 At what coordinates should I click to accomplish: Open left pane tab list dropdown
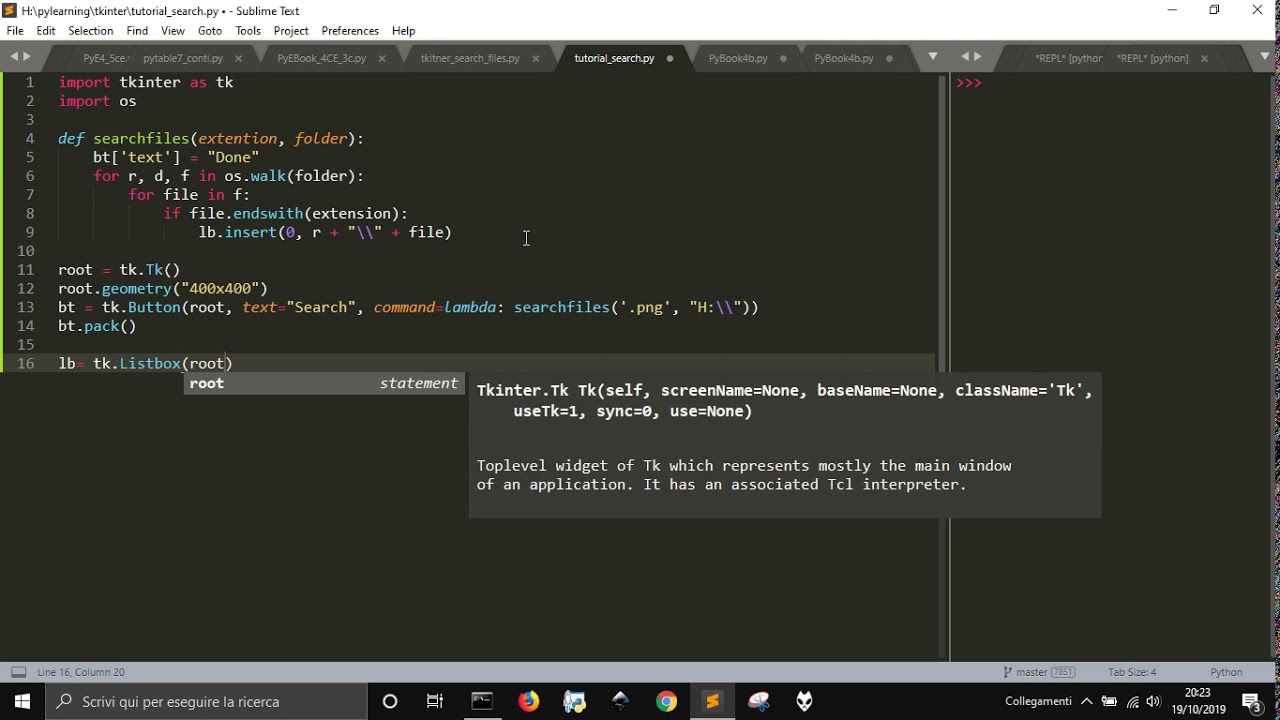point(933,57)
